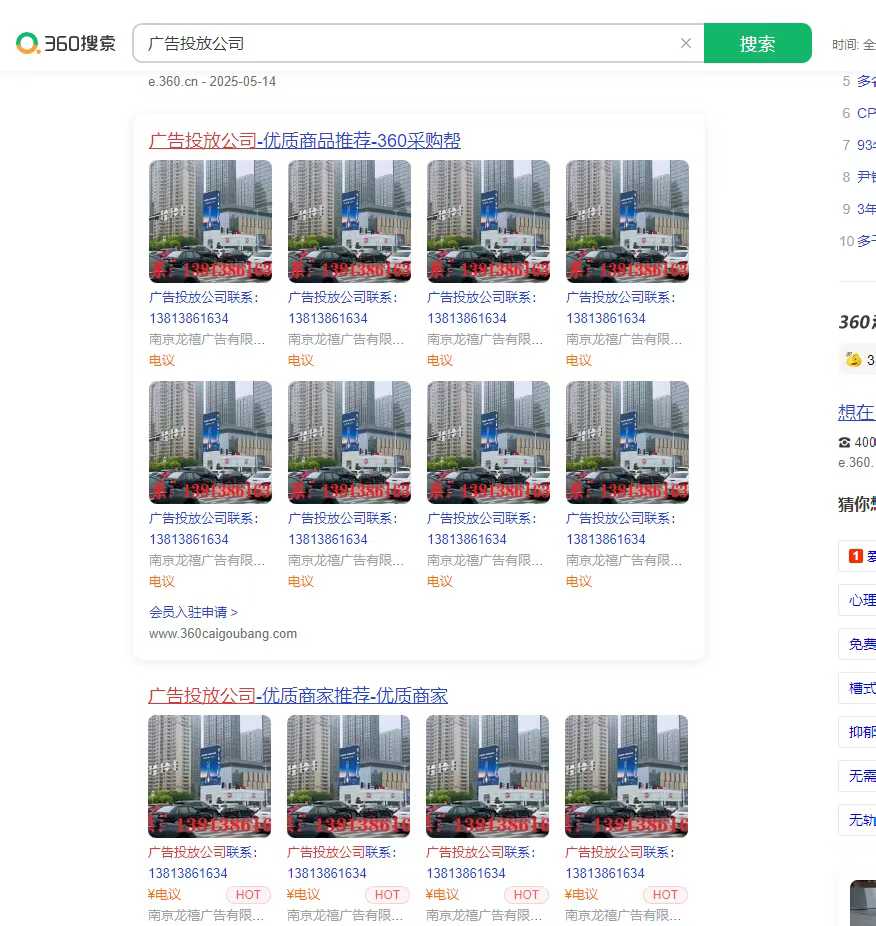This screenshot has width=876, height=926.
Task: Click the last HOT badge under 优质商家推荐
Action: tap(665, 895)
